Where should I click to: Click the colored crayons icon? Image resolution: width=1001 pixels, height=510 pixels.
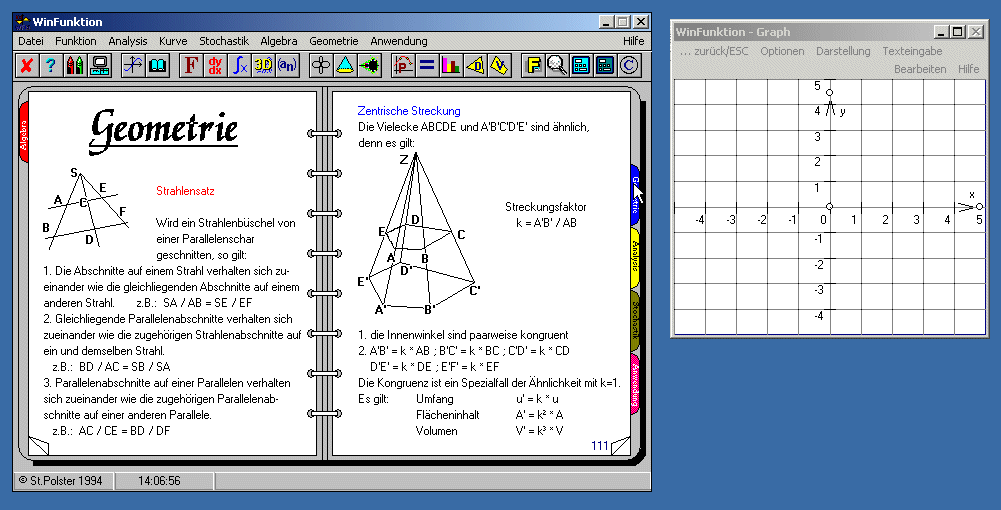pos(74,65)
